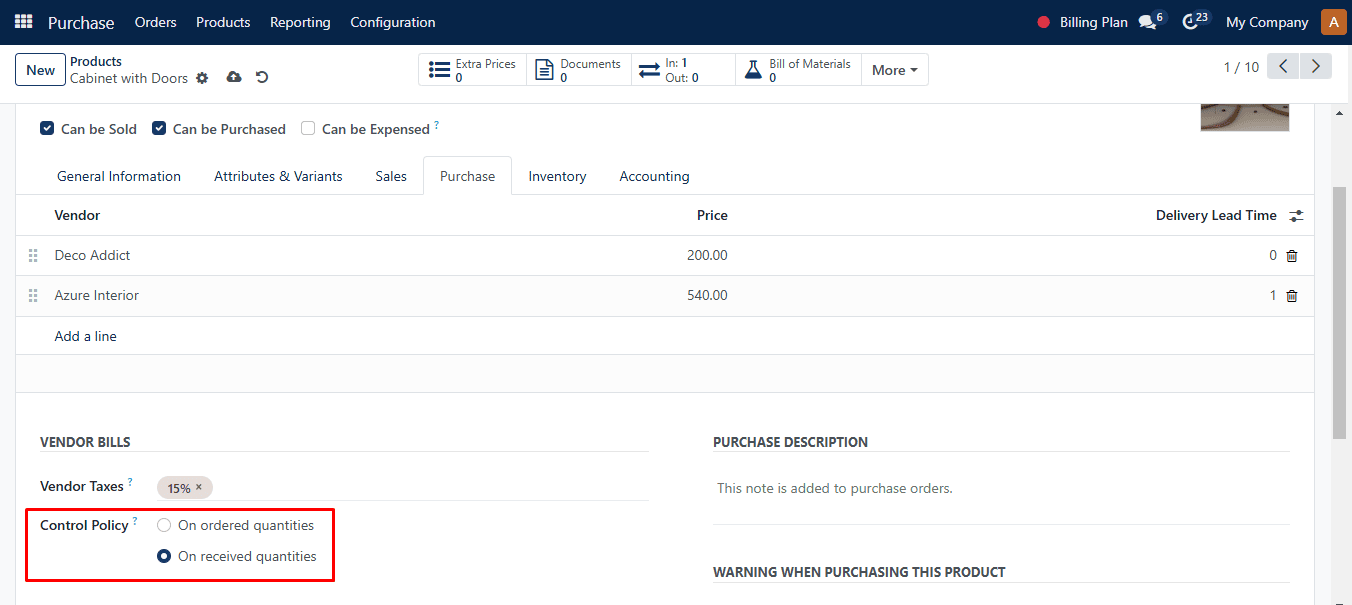
Task: Open the Bill of Materials flask button
Action: 798,70
